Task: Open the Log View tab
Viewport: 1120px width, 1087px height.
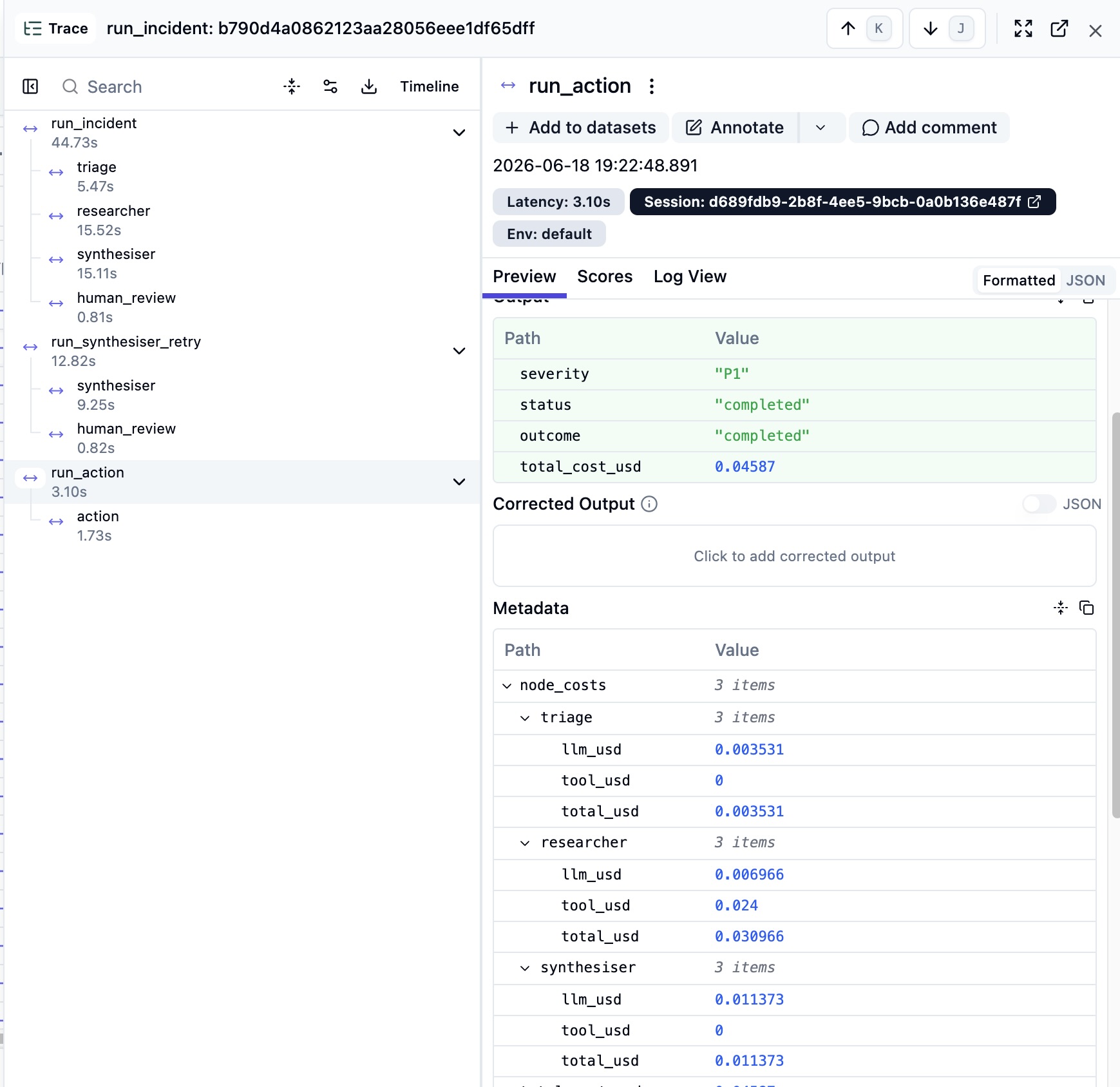Action: [x=690, y=276]
